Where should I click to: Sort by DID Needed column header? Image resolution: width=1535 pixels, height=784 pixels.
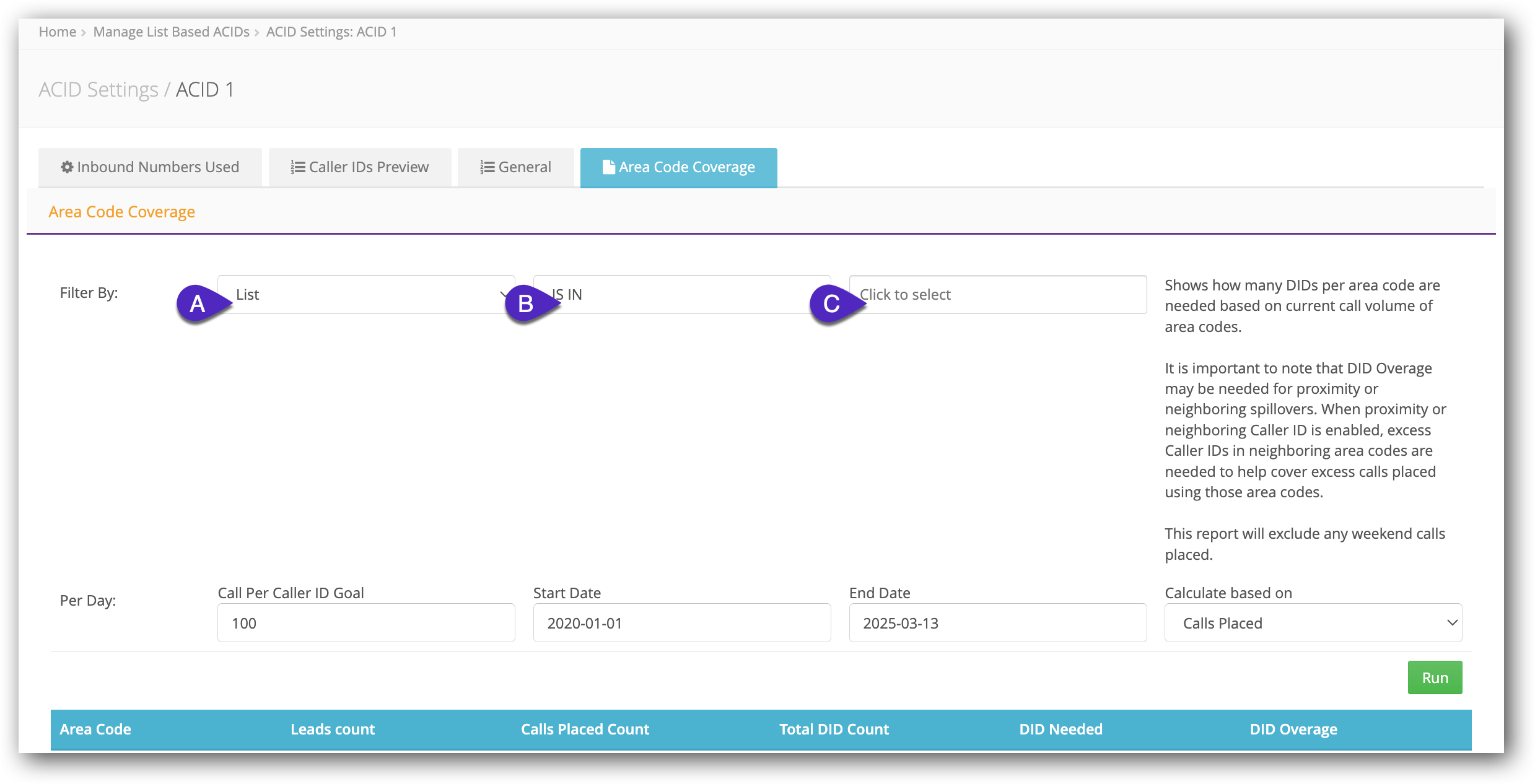(x=1061, y=730)
